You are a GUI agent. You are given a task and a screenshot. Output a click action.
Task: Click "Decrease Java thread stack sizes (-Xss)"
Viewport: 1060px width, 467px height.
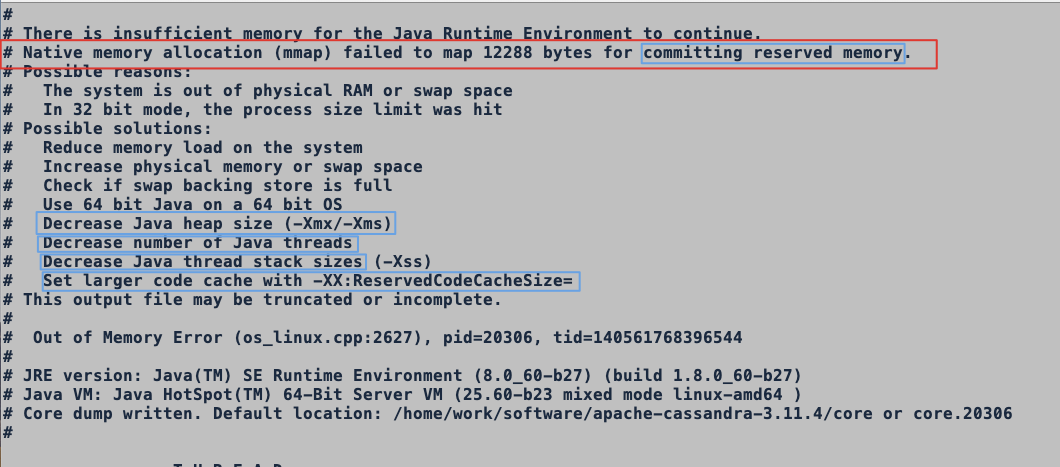coord(237,262)
